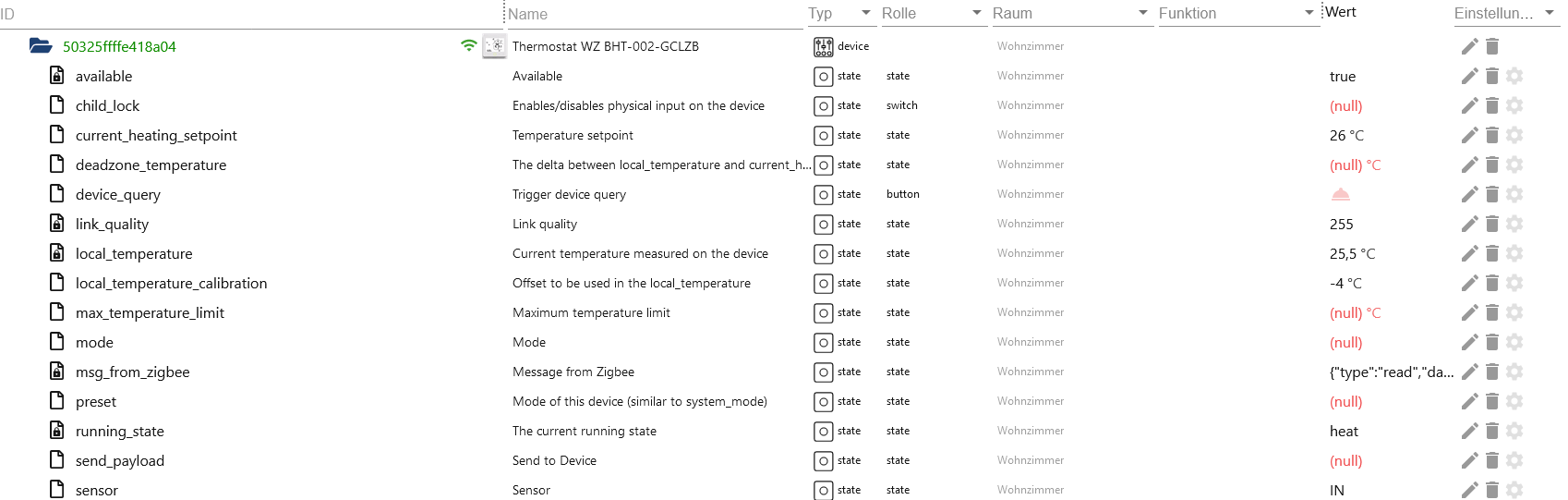This screenshot has height=500, width=1568.
Task: Open the Funktion filter dropdown
Action: [1309, 13]
